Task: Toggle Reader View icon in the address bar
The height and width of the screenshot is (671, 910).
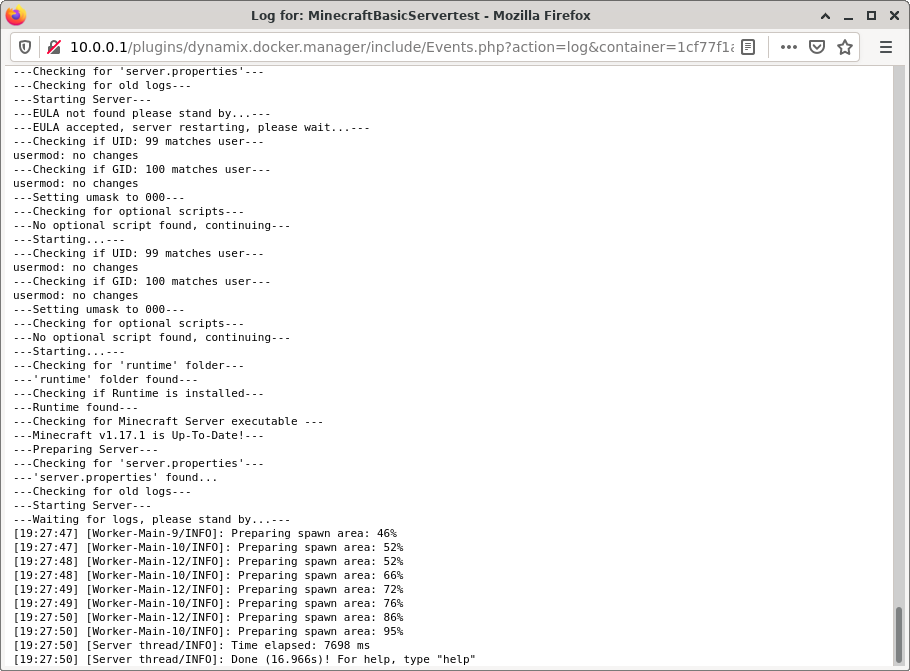Action: [748, 47]
